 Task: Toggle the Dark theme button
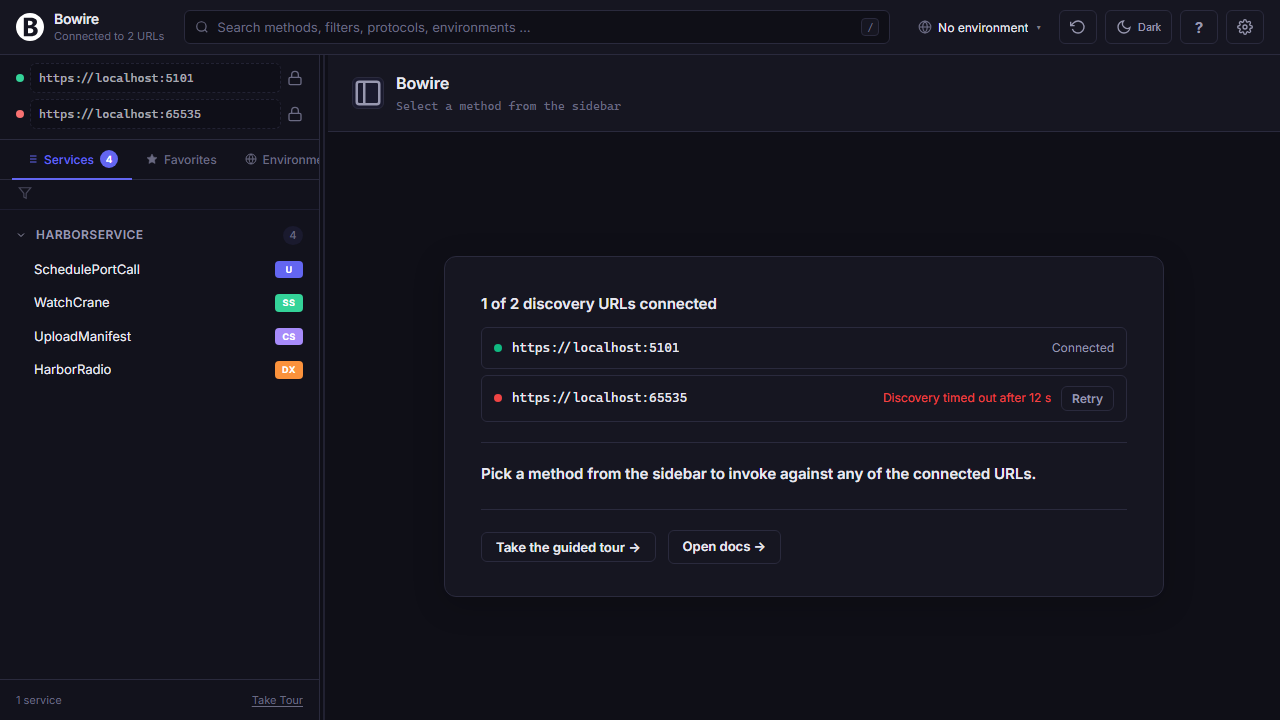(1138, 27)
